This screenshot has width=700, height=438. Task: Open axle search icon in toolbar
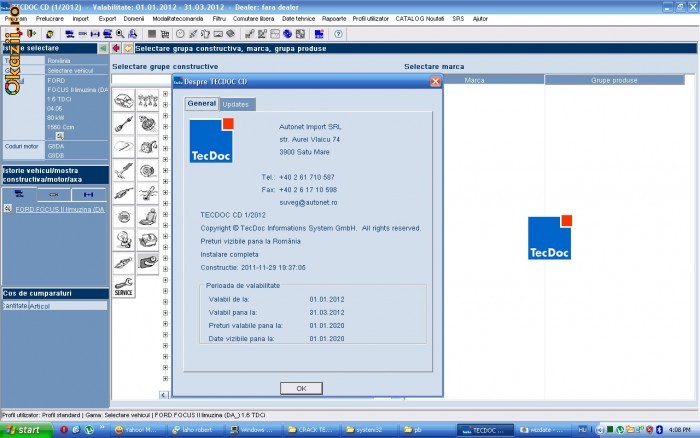(x=95, y=34)
